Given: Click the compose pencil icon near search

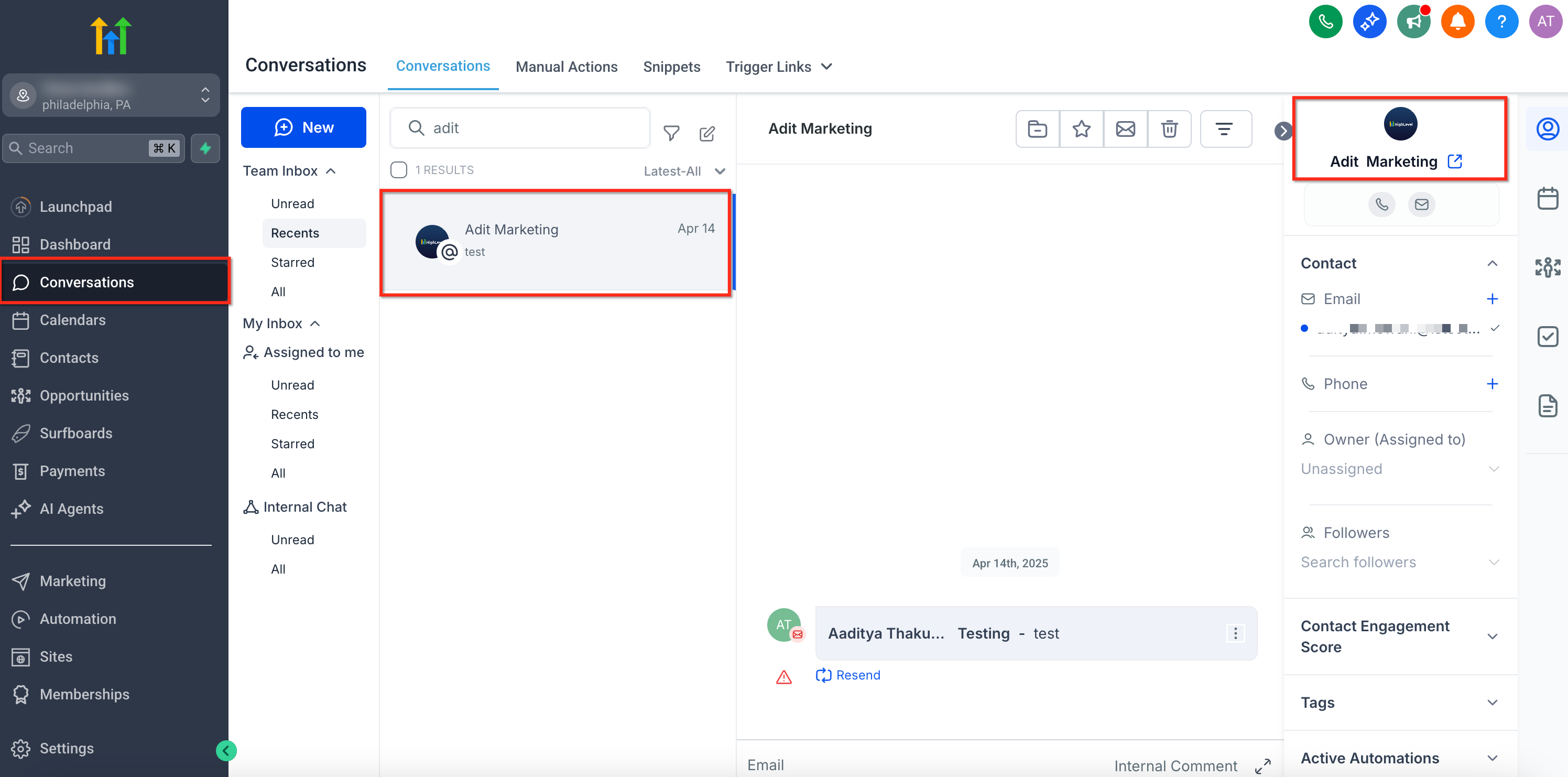Looking at the screenshot, I should (706, 133).
